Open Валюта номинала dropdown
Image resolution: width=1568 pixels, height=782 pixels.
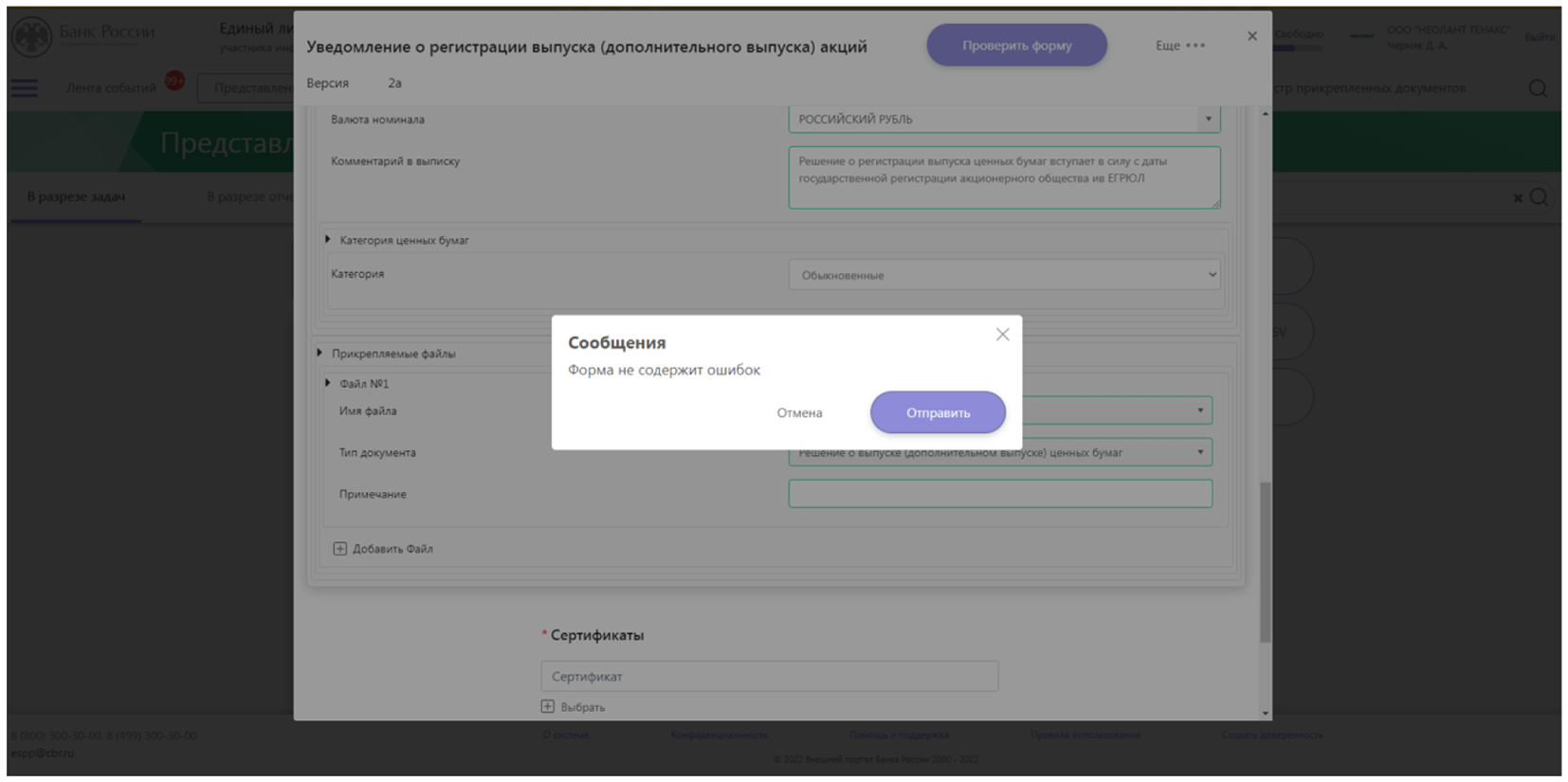click(x=1207, y=119)
